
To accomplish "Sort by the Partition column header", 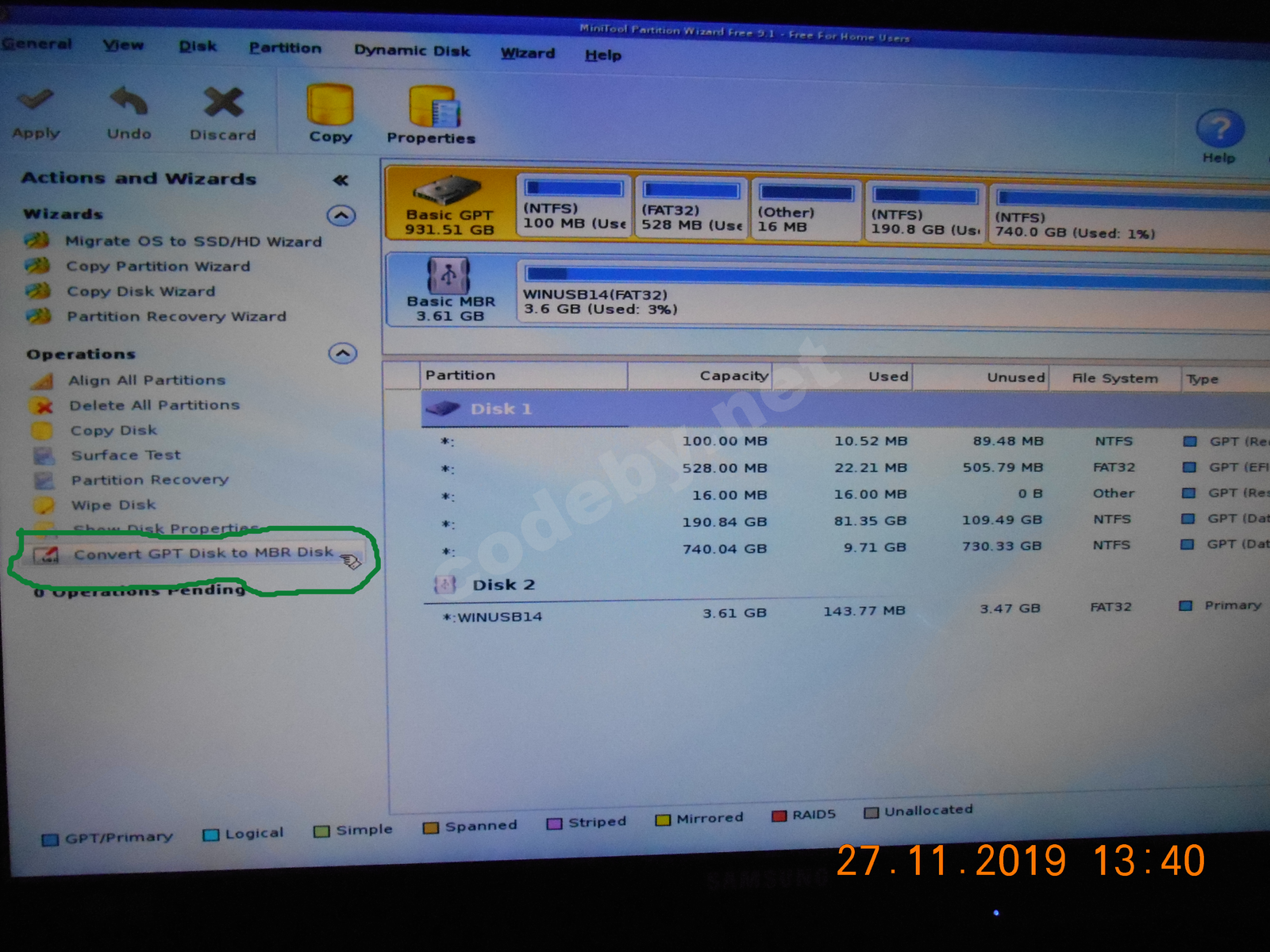I will click(x=524, y=375).
